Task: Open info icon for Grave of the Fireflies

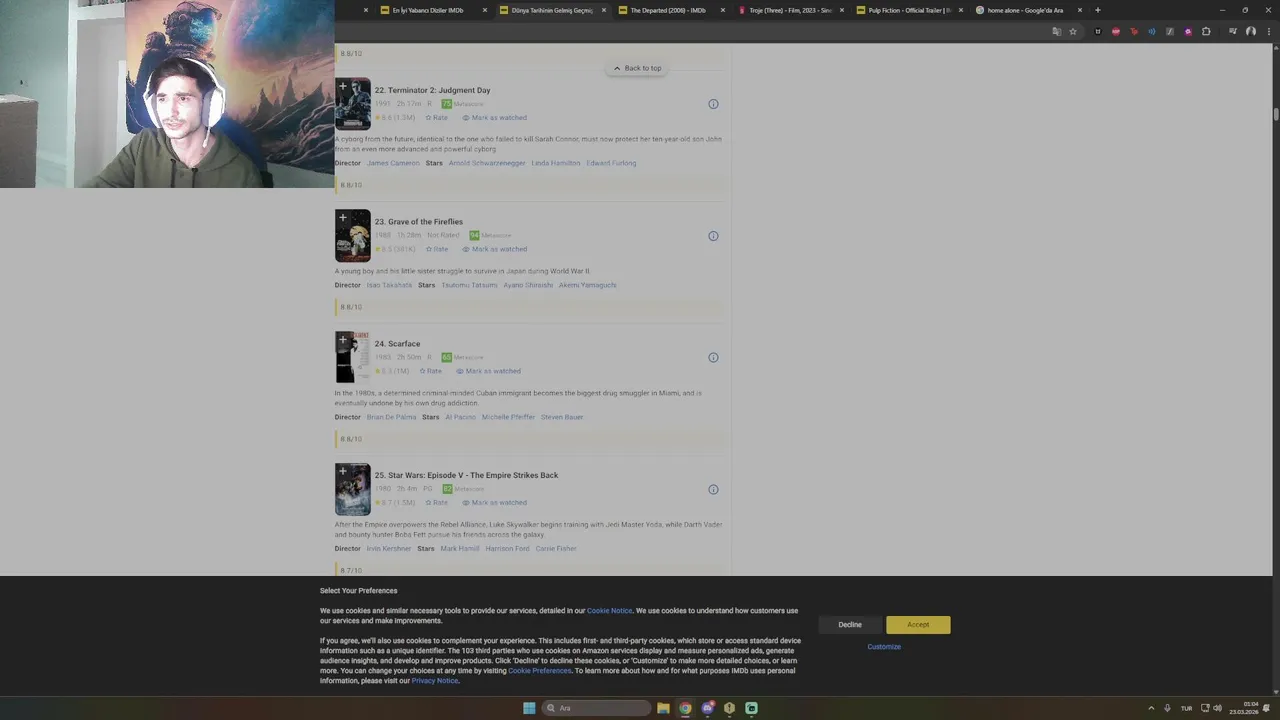Action: coord(713,236)
